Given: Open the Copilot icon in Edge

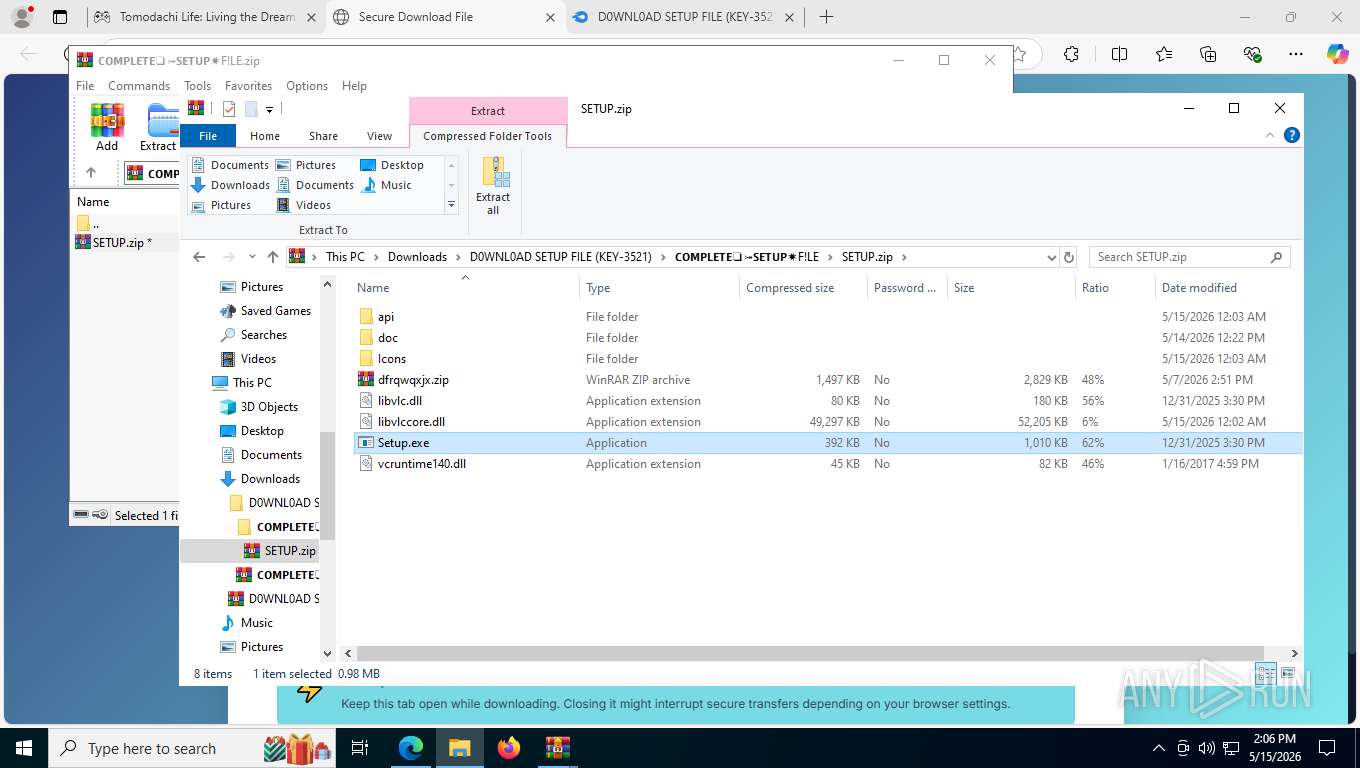Looking at the screenshot, I should coord(1337,54).
